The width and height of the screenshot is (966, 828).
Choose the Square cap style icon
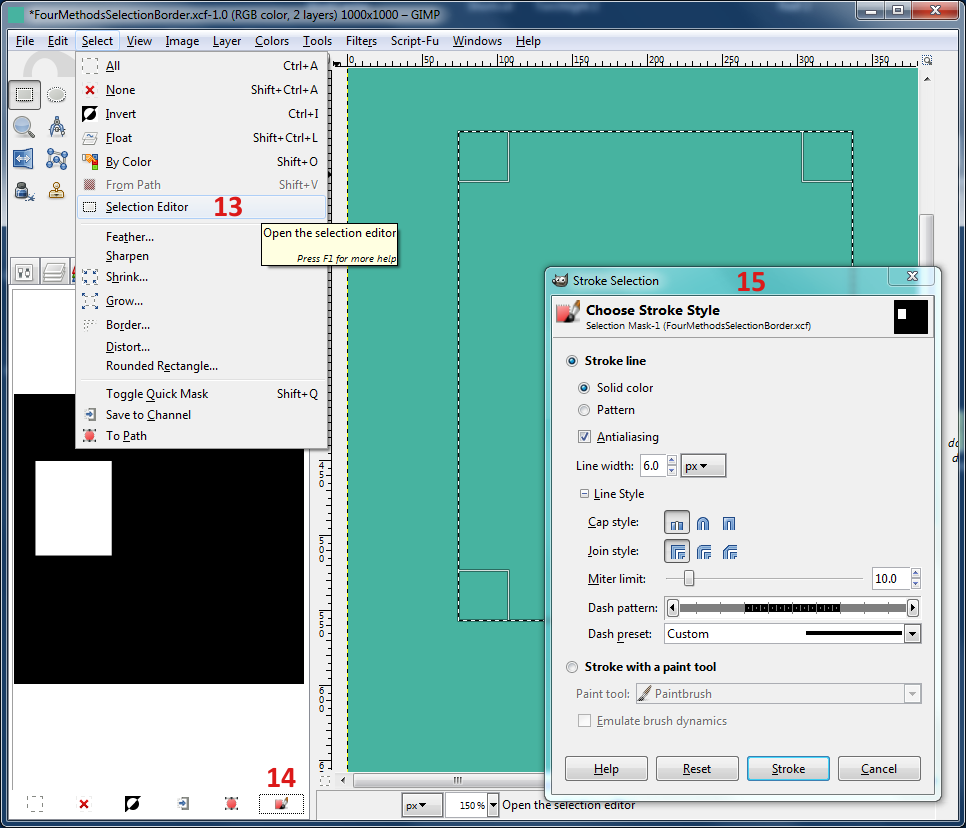[729, 523]
